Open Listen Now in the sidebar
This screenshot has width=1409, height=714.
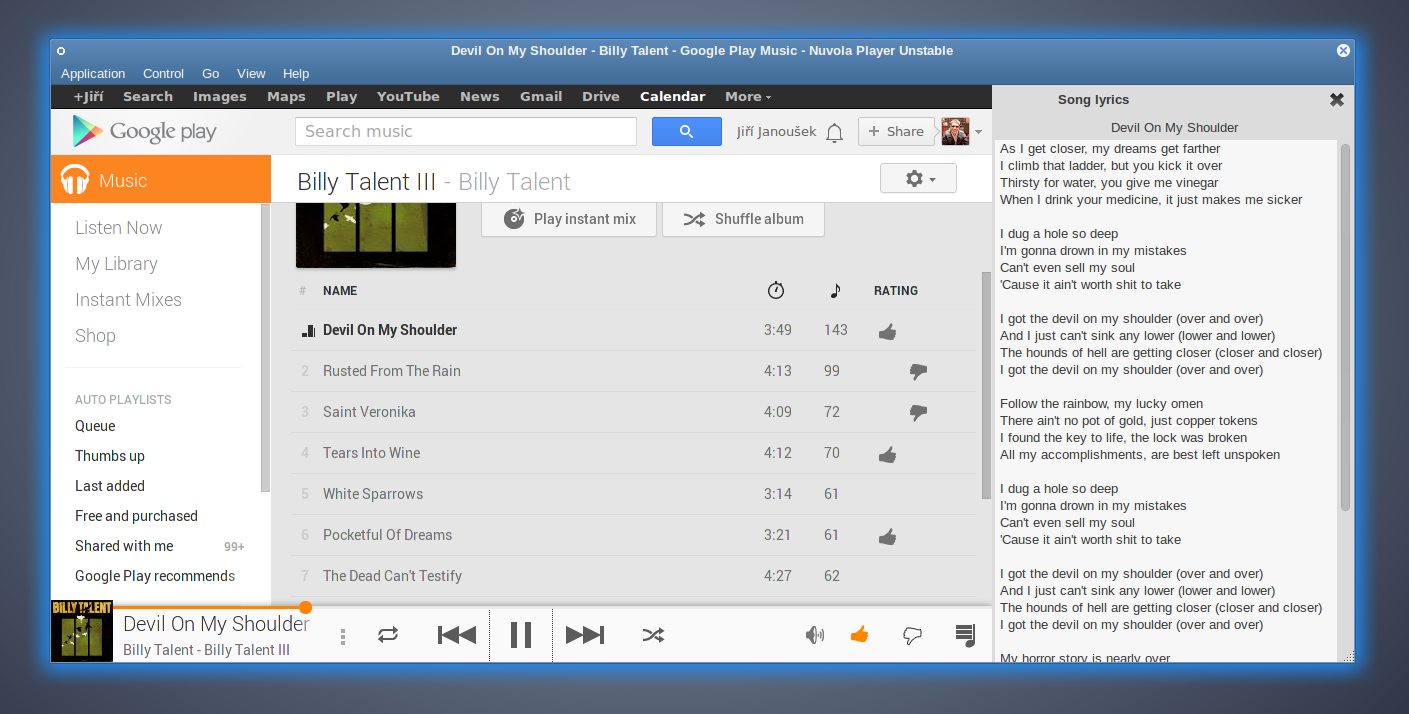[118, 228]
